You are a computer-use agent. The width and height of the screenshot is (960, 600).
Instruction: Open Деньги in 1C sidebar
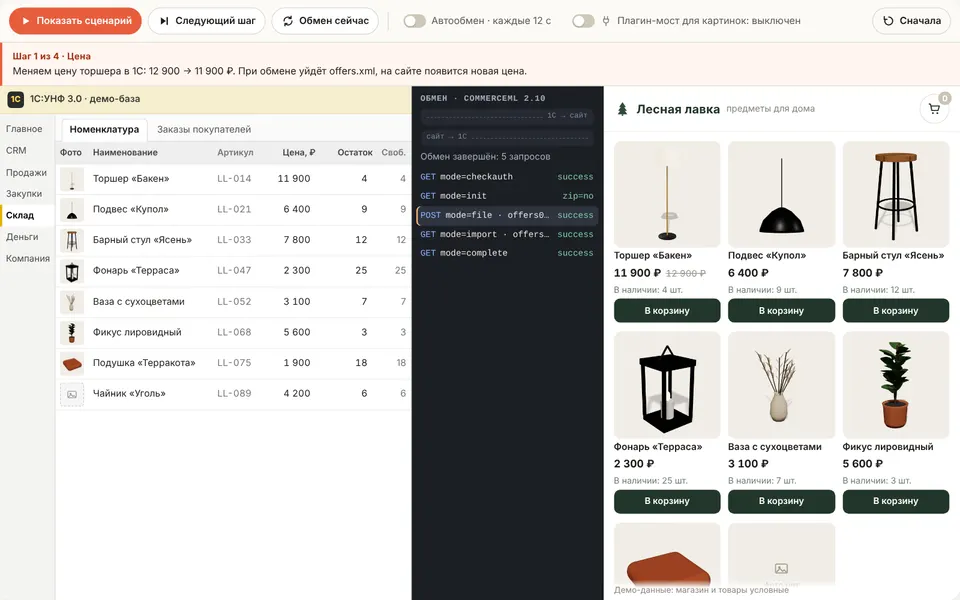(22, 237)
